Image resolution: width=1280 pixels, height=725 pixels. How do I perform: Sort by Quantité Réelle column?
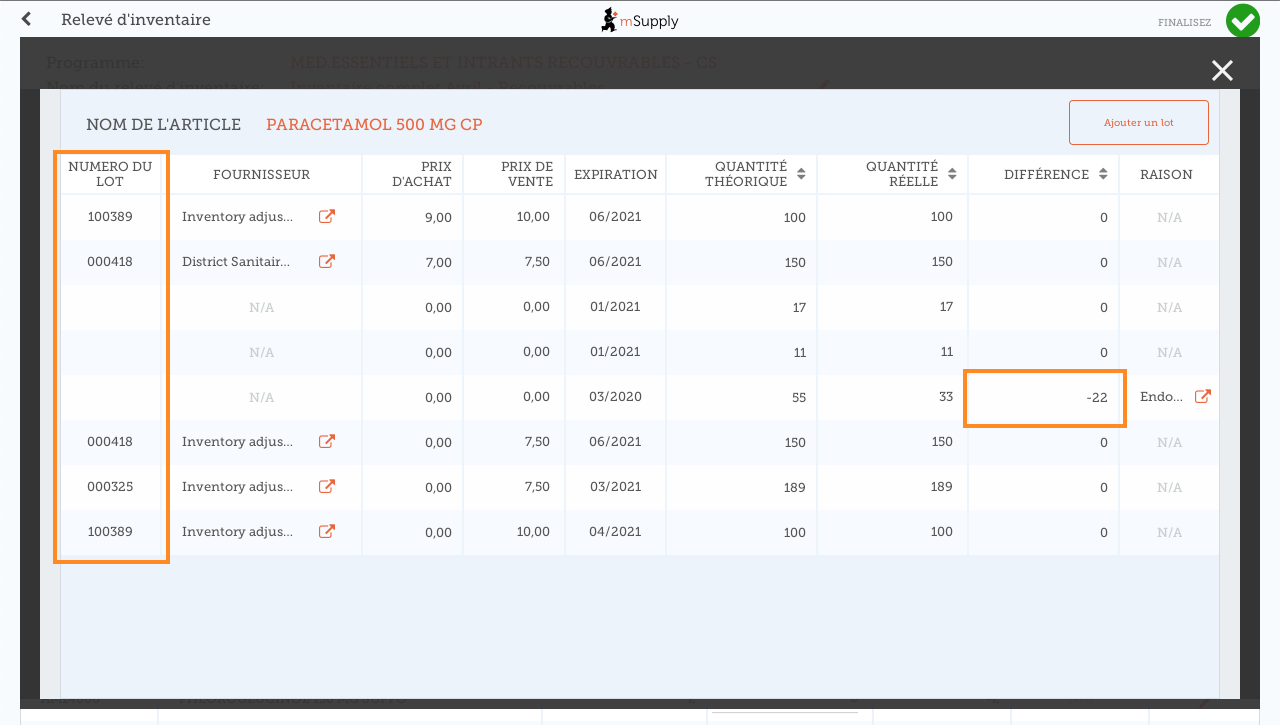[x=952, y=174]
